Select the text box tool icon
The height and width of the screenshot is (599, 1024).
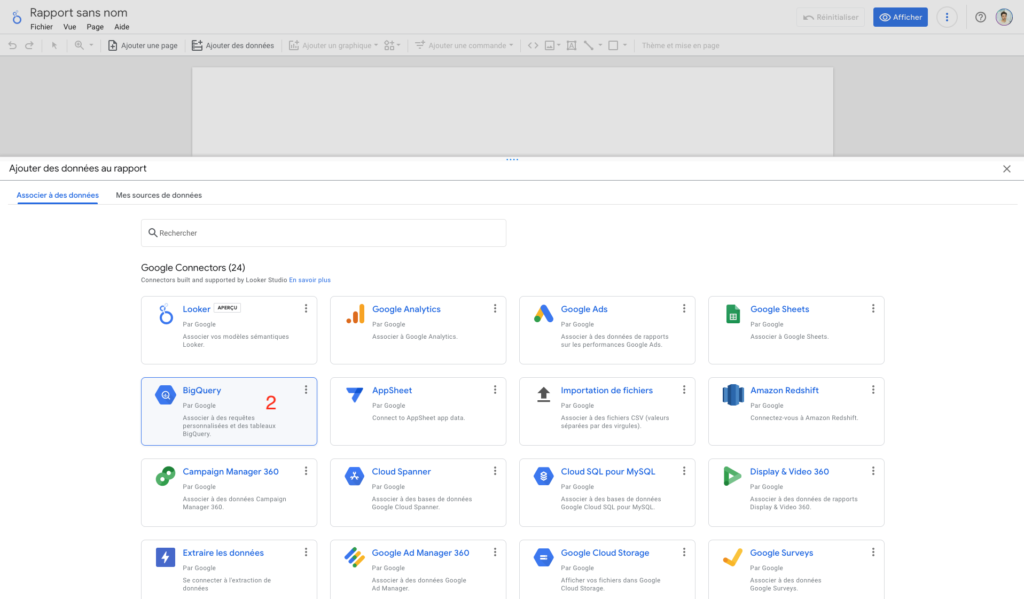coord(571,45)
